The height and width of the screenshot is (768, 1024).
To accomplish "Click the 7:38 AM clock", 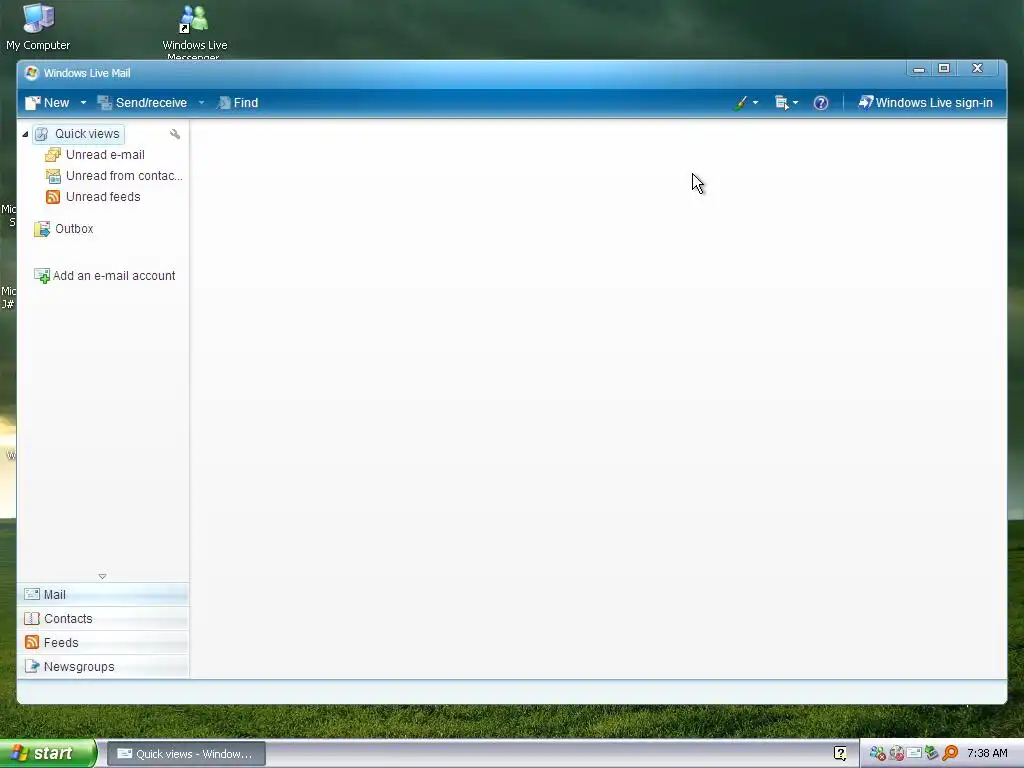I will [x=987, y=753].
